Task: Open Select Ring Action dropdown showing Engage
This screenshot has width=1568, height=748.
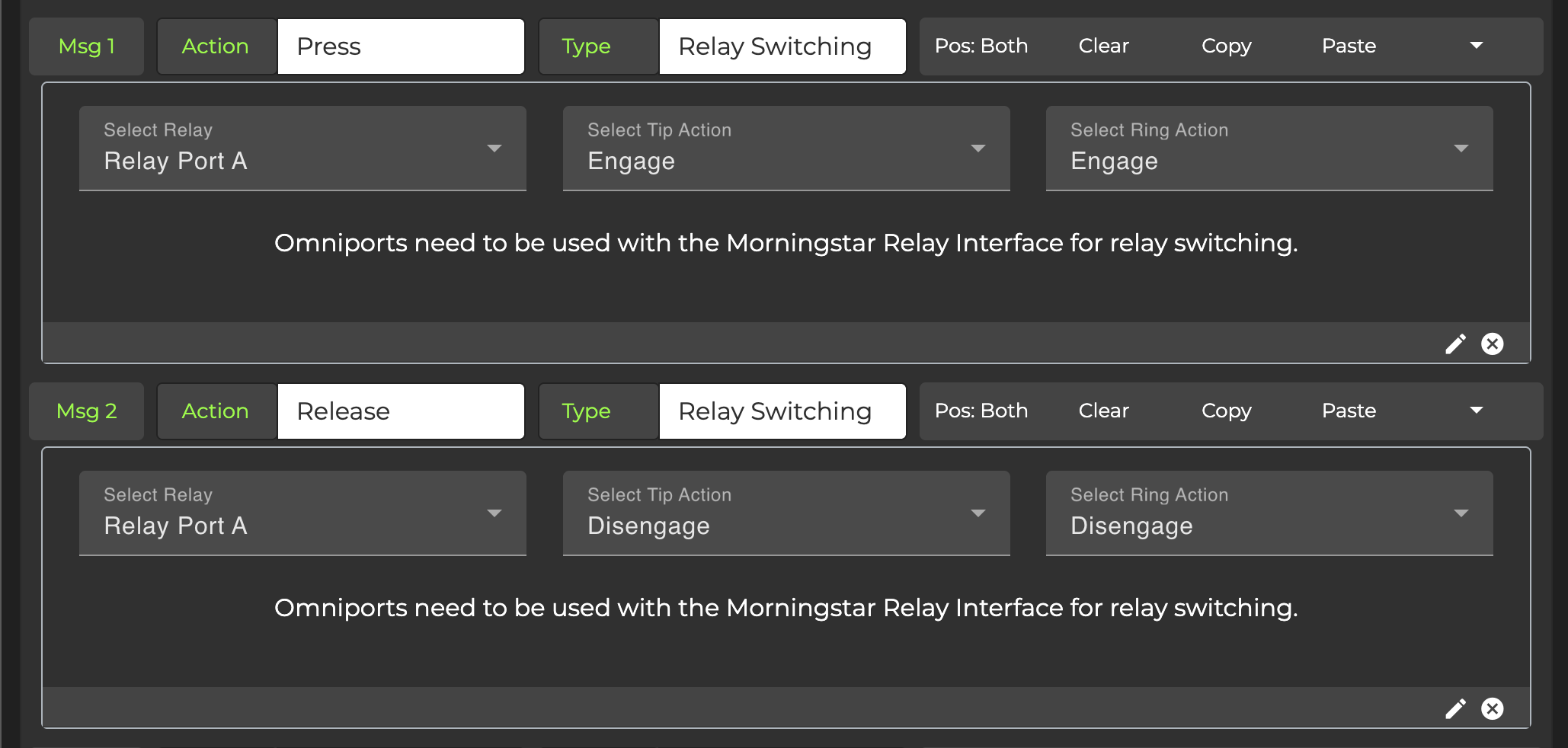Action: [x=1269, y=149]
